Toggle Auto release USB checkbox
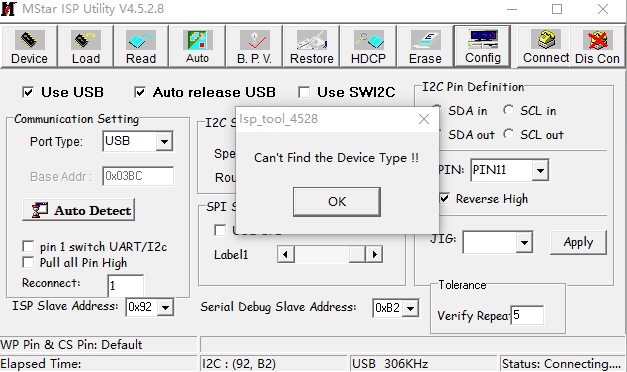The image size is (627, 372). pyautogui.click(x=140, y=92)
